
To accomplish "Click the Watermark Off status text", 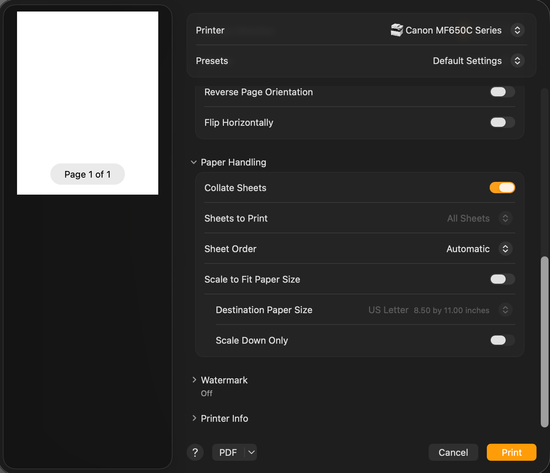I will [x=207, y=393].
